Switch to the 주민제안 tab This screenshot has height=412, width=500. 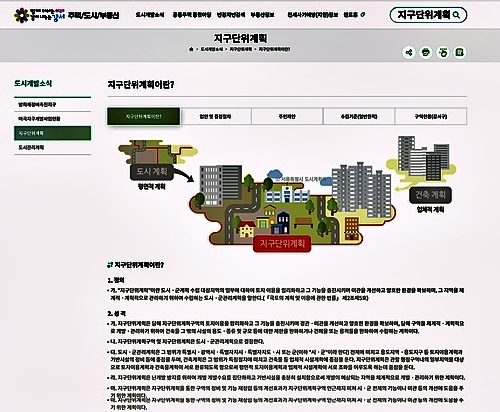click(287, 116)
